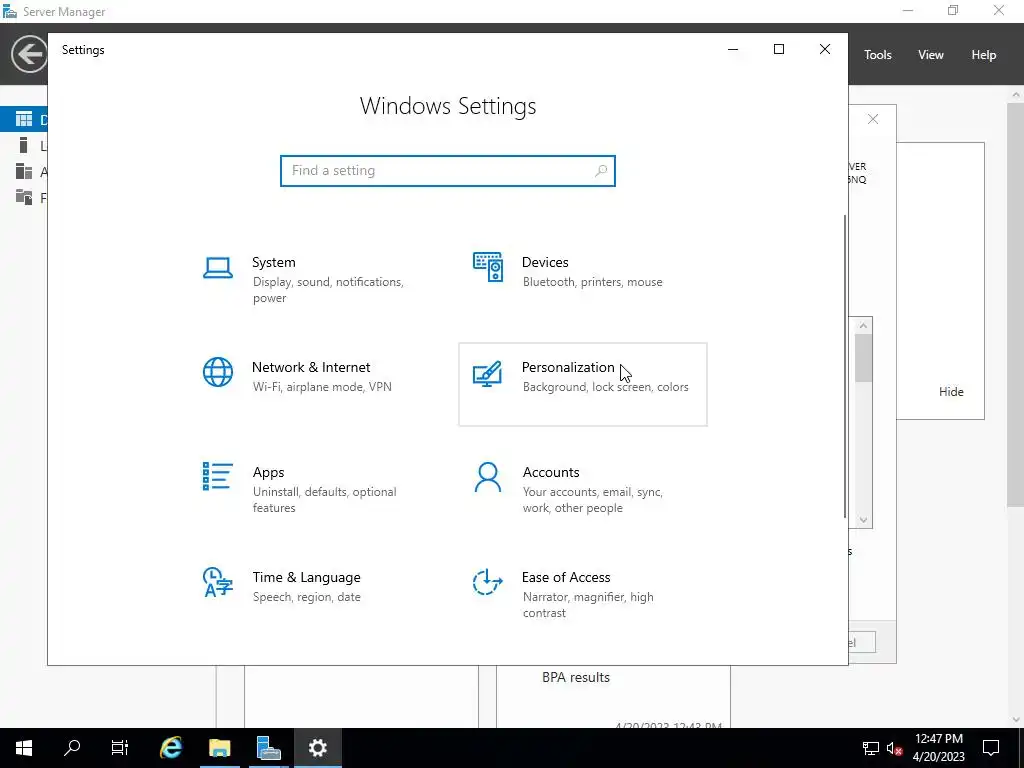Click the Apps list icon

click(217, 476)
